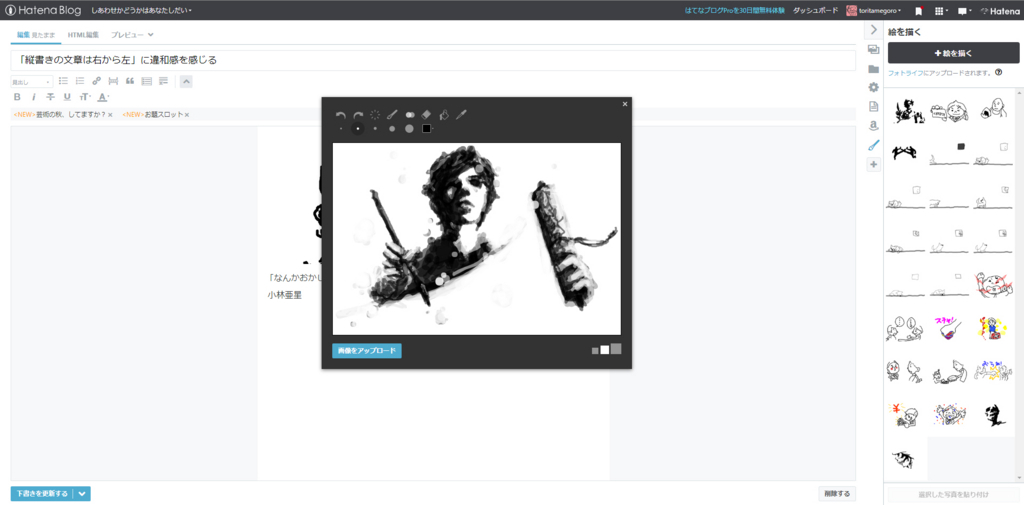
Task: Open the photo insert sidebar icon
Action: (874, 50)
